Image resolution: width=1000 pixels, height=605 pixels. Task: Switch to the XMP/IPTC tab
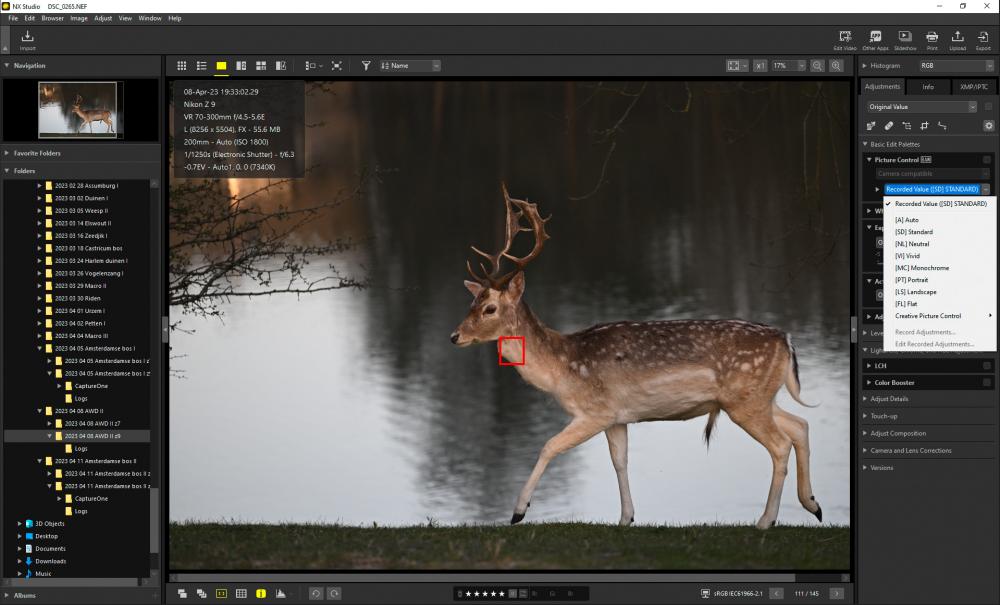[x=973, y=87]
